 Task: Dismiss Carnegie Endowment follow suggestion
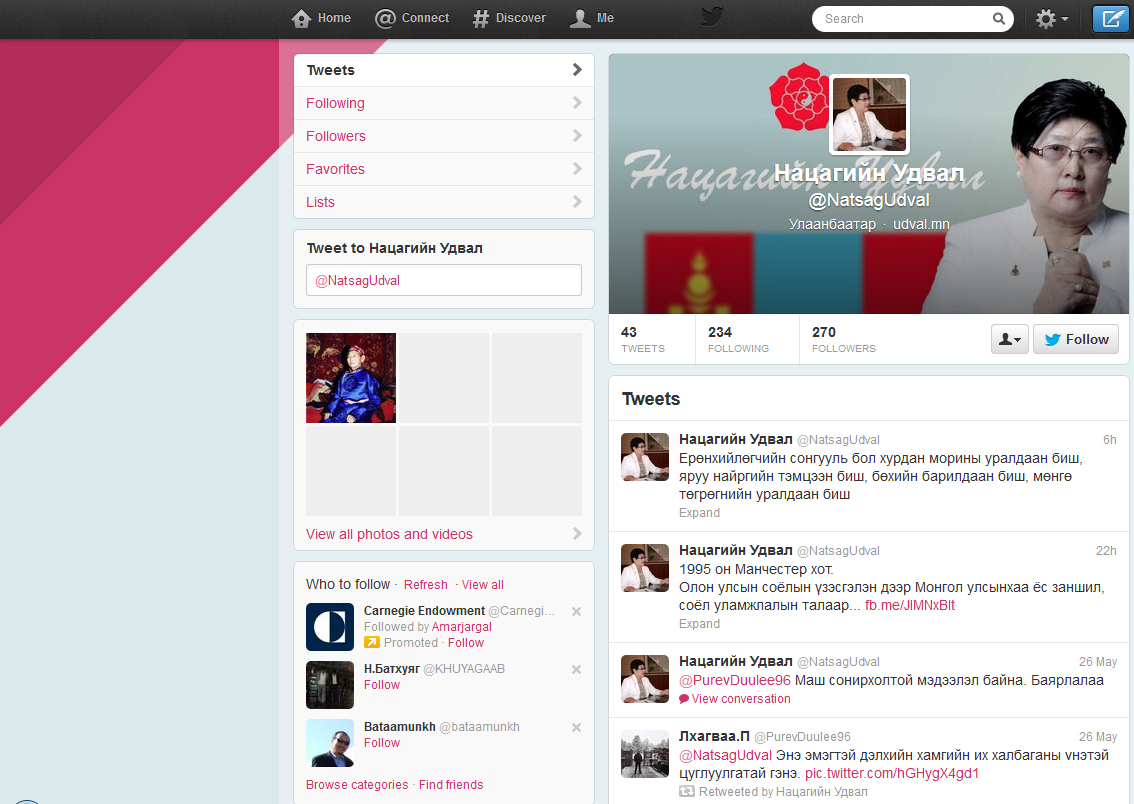coord(576,611)
